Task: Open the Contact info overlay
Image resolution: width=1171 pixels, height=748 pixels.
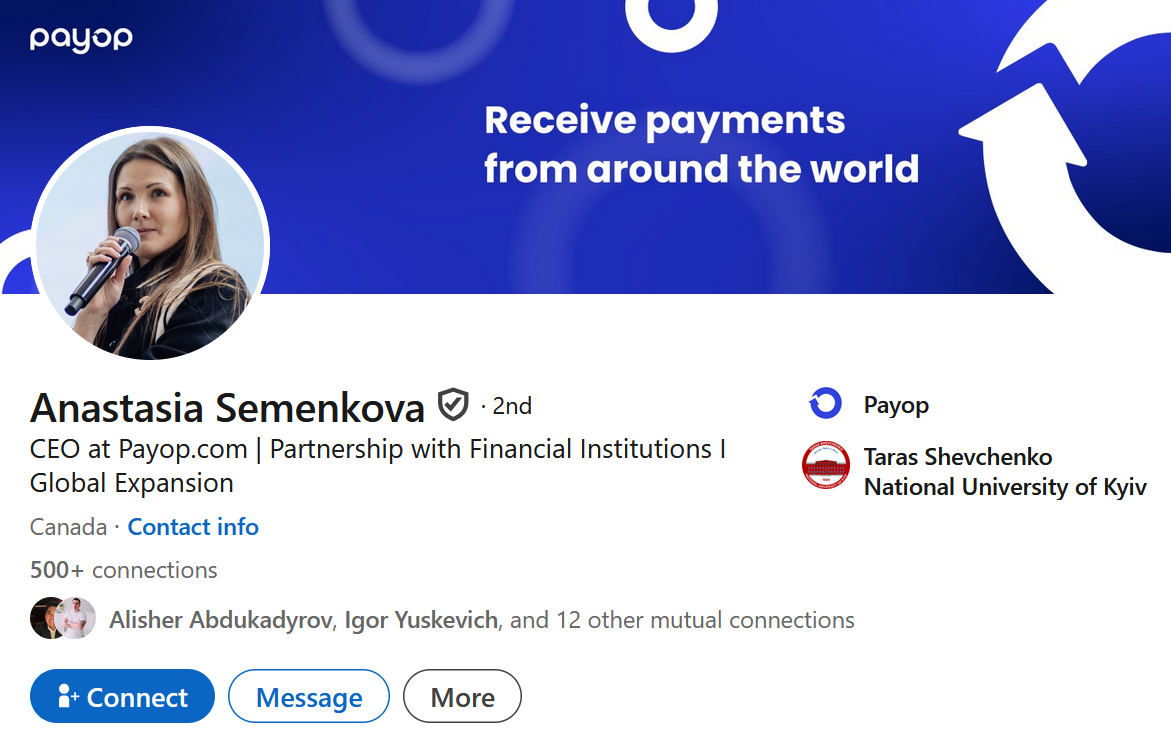Action: pos(193,527)
